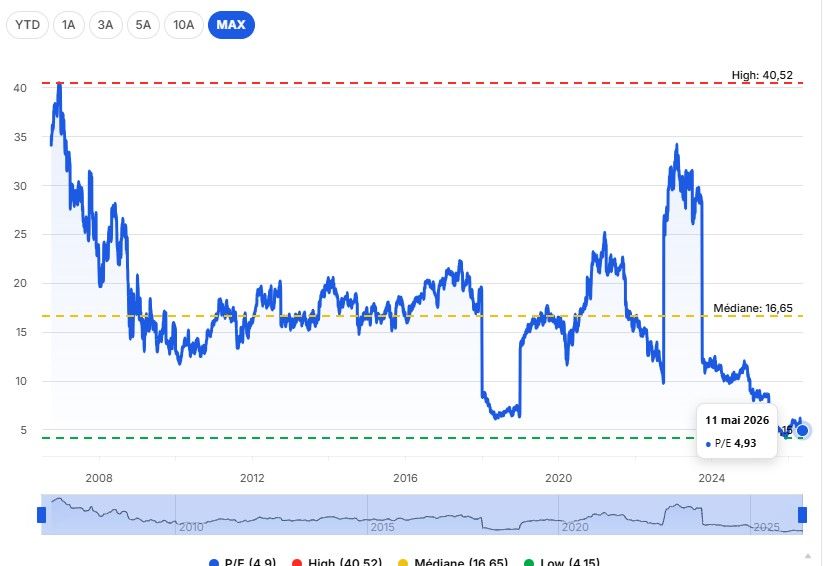Toggle the Médiane legend item
This screenshot has height=566, width=827.
click(x=453, y=562)
